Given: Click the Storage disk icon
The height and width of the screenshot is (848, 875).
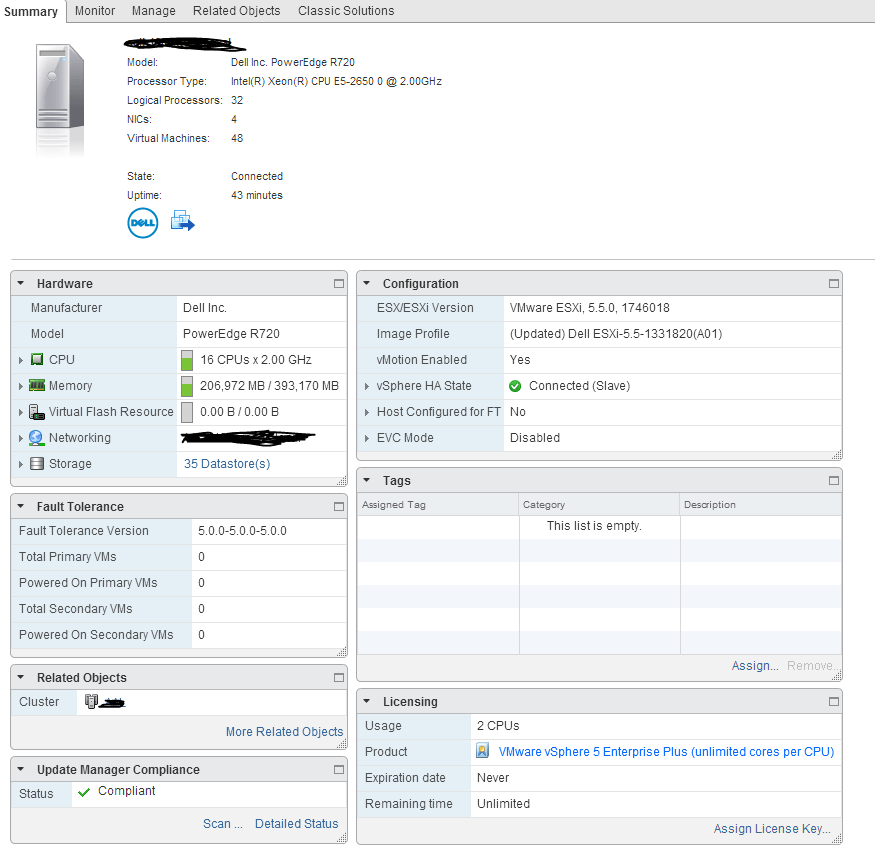Looking at the screenshot, I should (37, 464).
